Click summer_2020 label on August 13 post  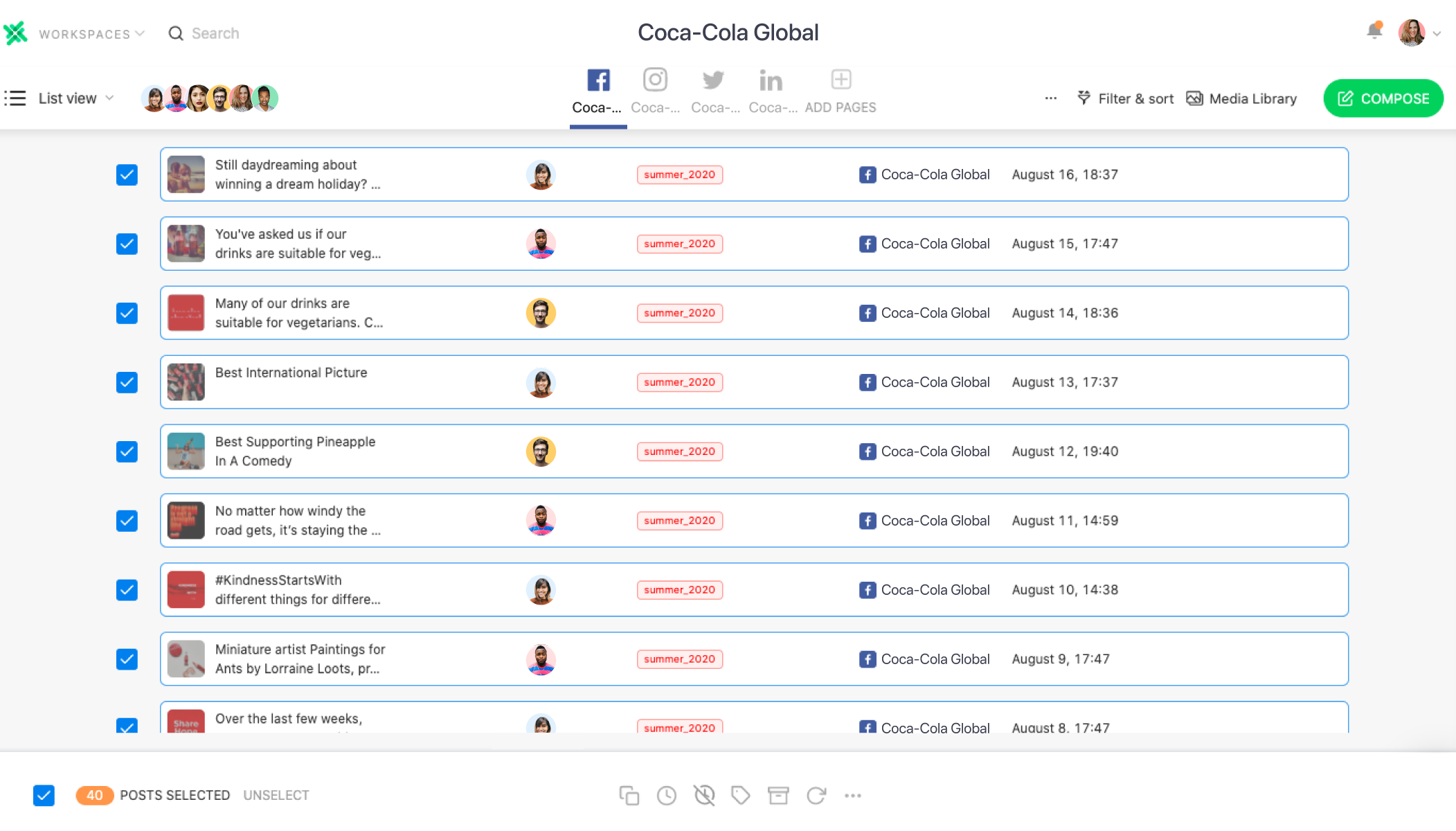click(x=680, y=382)
